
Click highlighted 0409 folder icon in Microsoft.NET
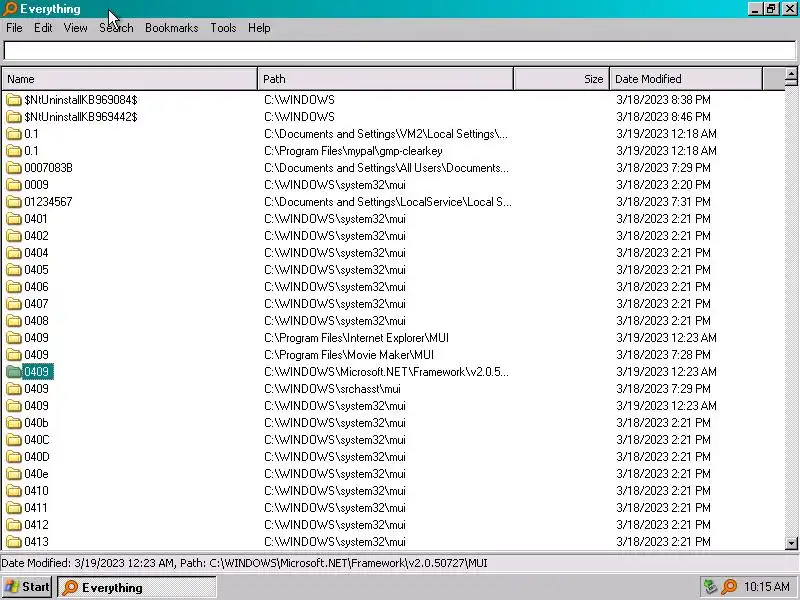coord(14,372)
